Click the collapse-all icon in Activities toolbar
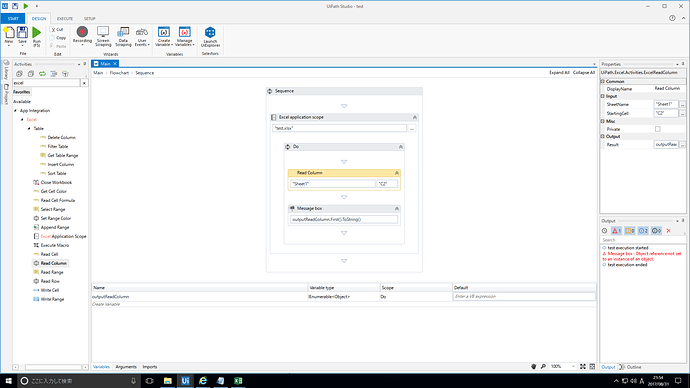 coord(31,74)
